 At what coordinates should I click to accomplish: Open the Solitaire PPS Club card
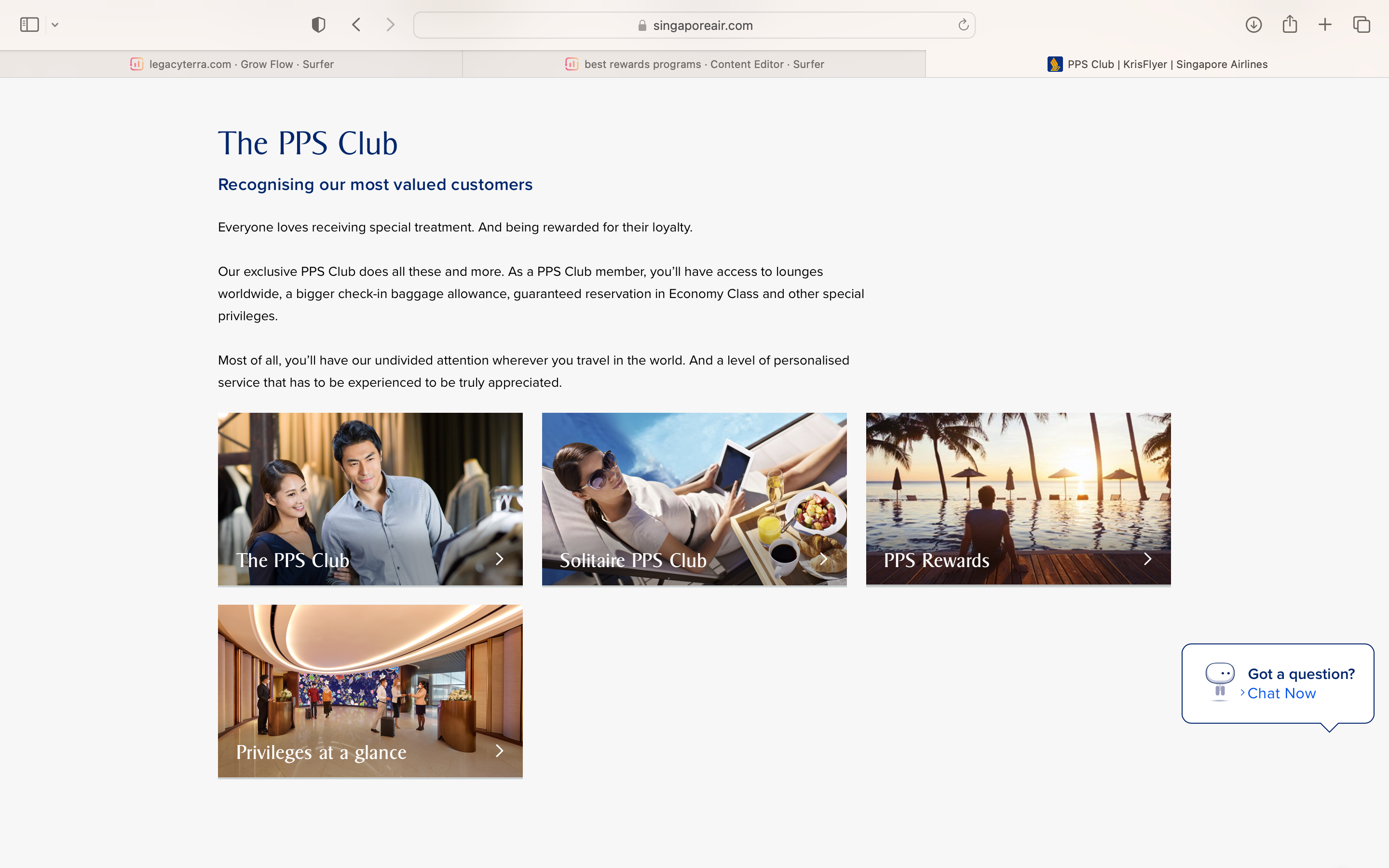coord(694,499)
